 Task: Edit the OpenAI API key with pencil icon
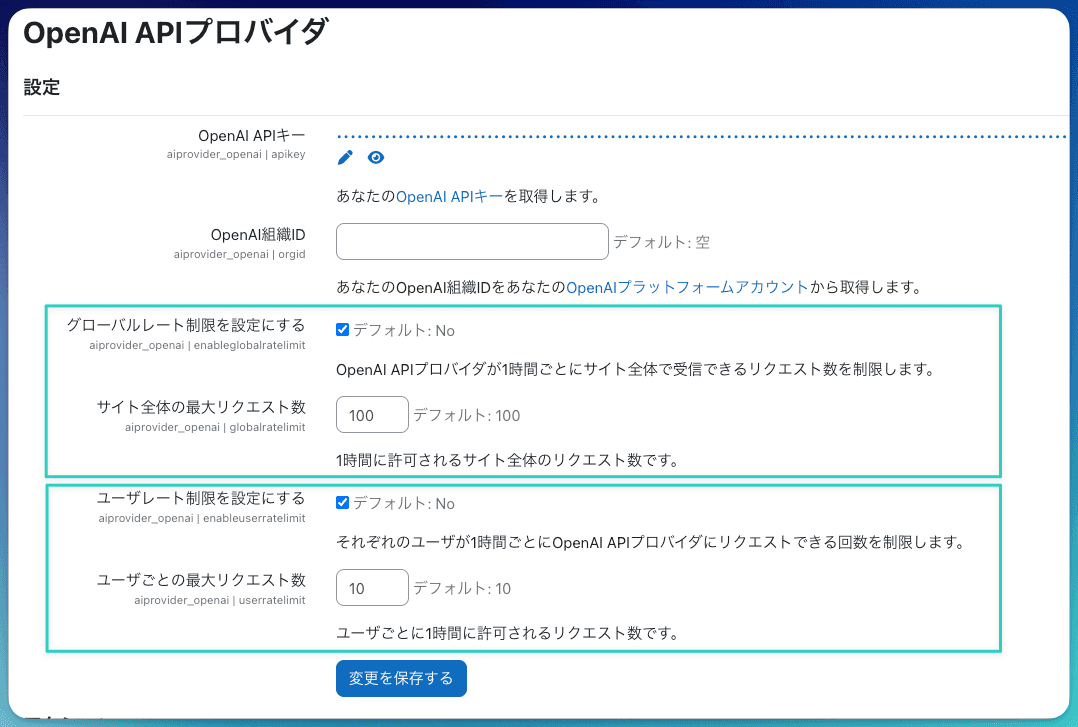tap(345, 158)
